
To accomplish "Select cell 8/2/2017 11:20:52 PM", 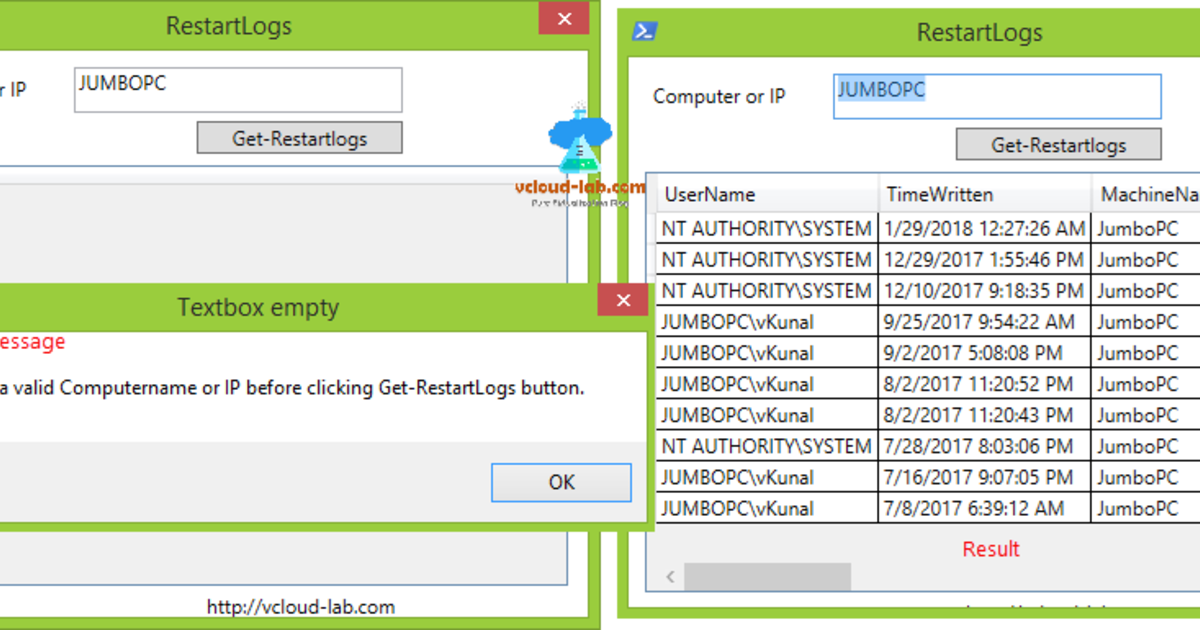I will tap(984, 383).
